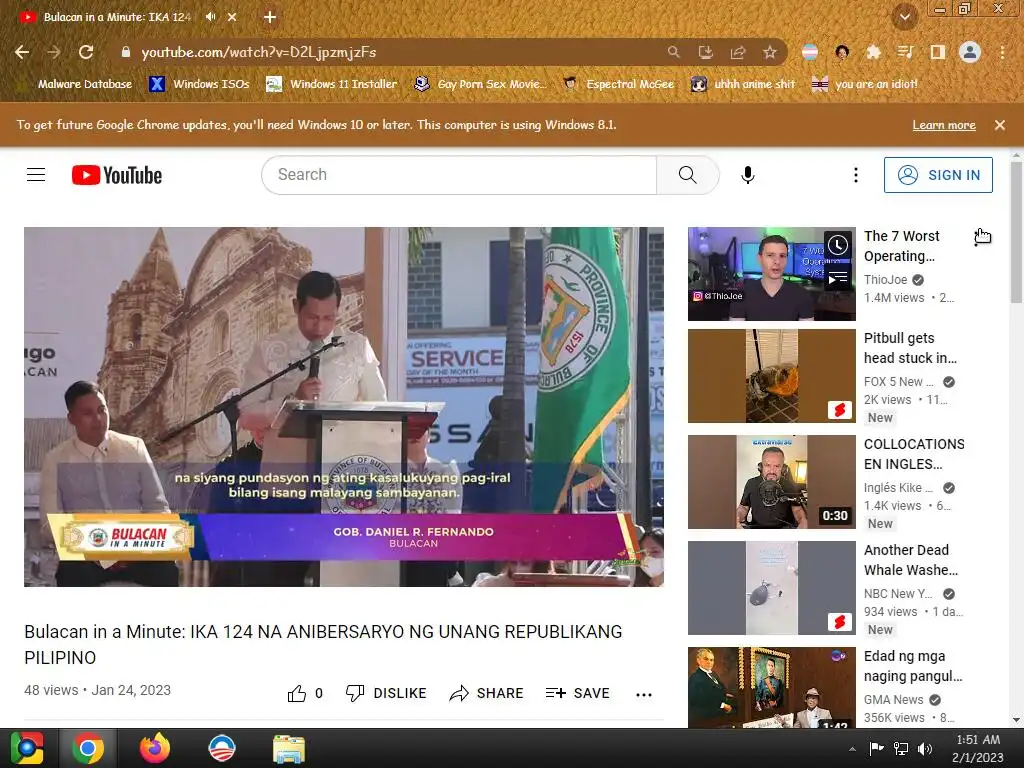1024x768 pixels.
Task: Click the ThioJoe channel name
Action: [x=886, y=280]
